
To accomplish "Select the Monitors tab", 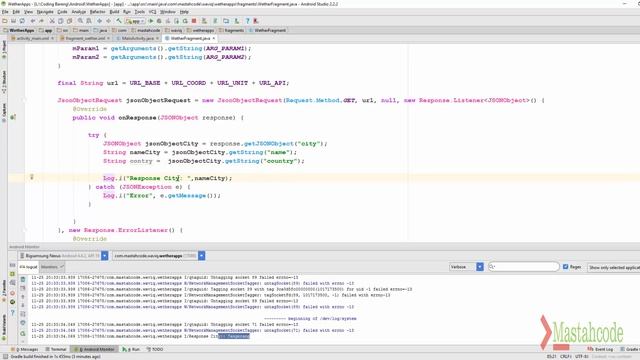I will [52, 267].
